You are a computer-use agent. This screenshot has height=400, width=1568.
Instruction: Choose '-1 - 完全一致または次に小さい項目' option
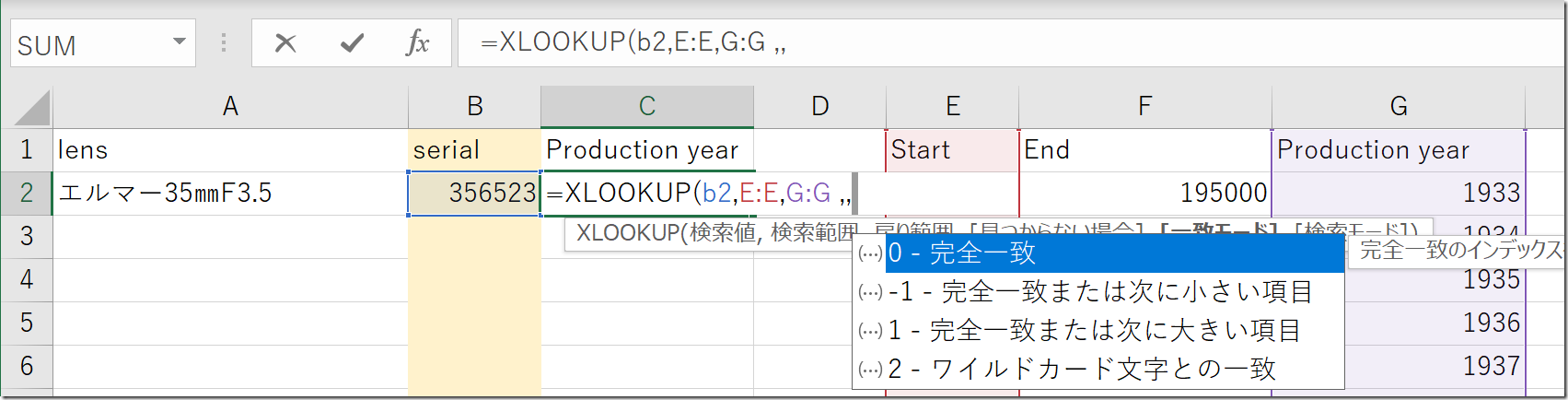(1098, 292)
